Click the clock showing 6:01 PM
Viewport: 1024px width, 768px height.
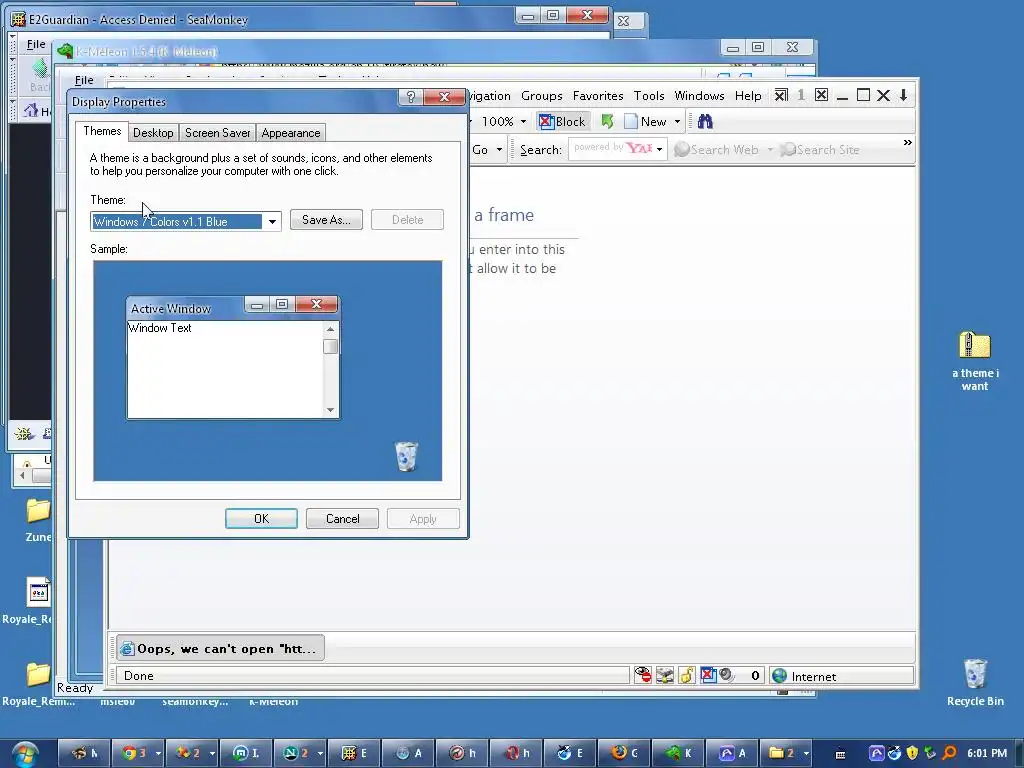(x=987, y=753)
